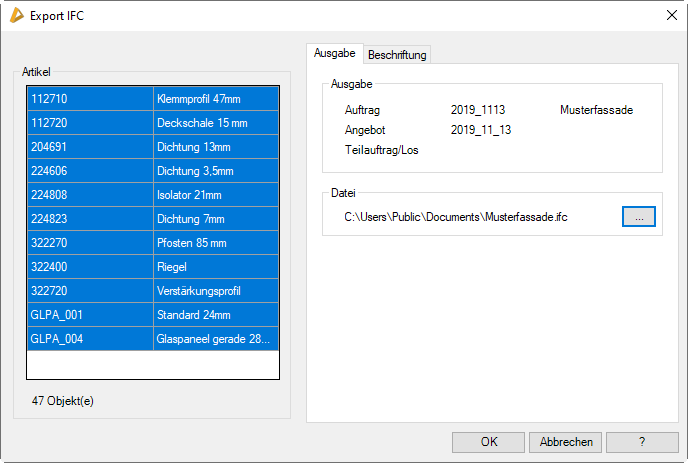Select the Ausgabe tab
The image size is (688, 463).
coord(334,53)
